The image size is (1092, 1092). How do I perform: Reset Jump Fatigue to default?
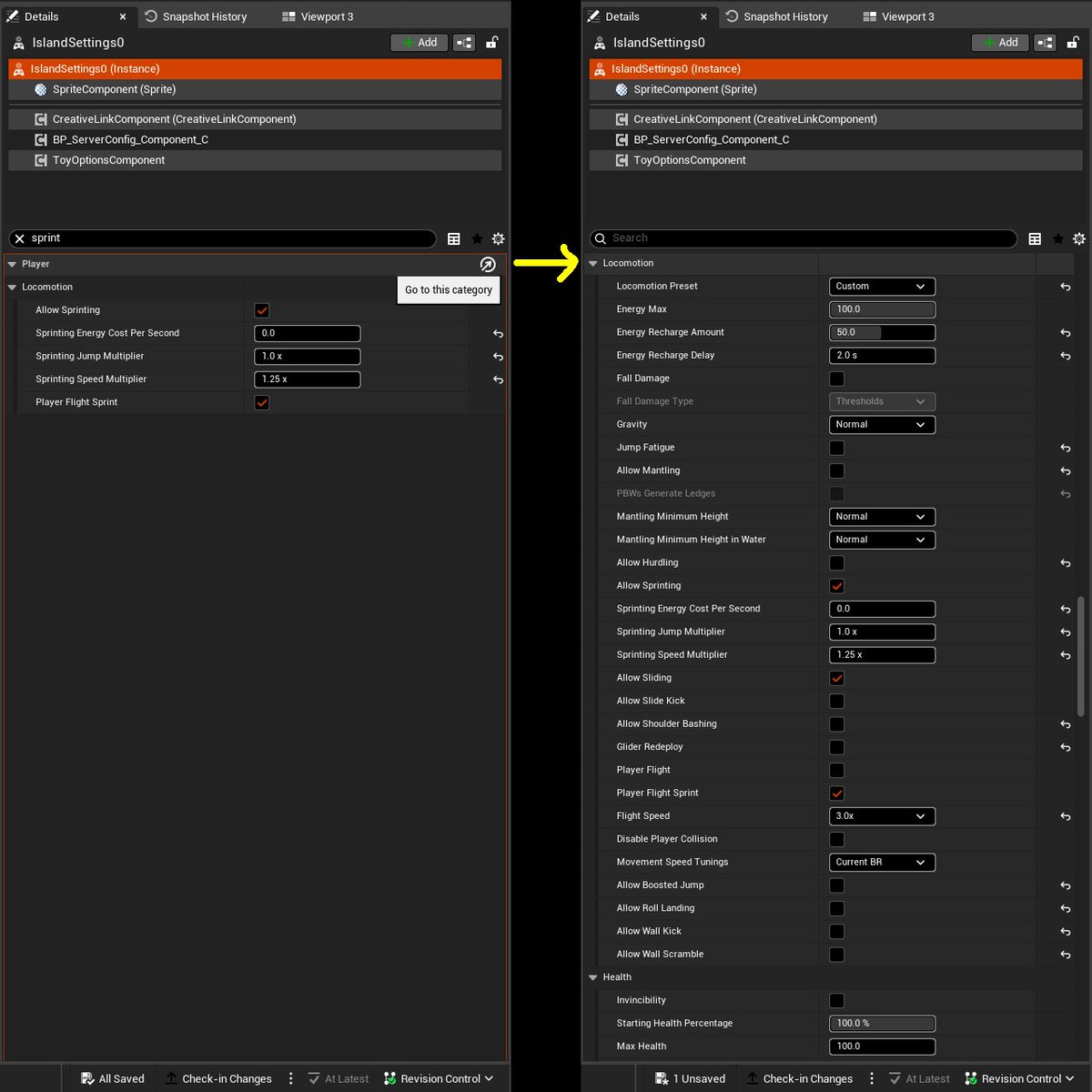[x=1065, y=448]
